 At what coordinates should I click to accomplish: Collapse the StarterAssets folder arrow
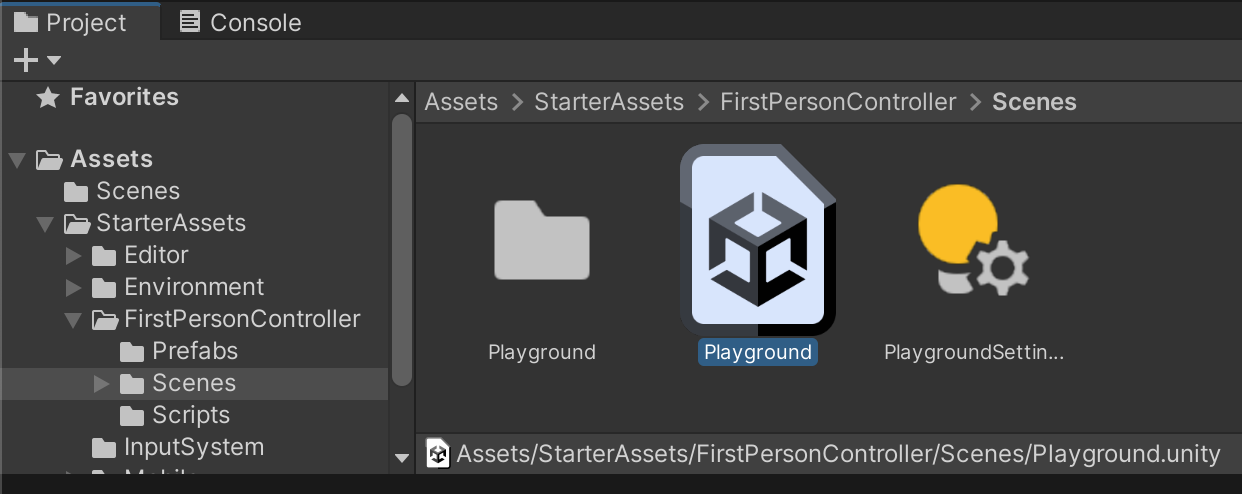click(44, 224)
